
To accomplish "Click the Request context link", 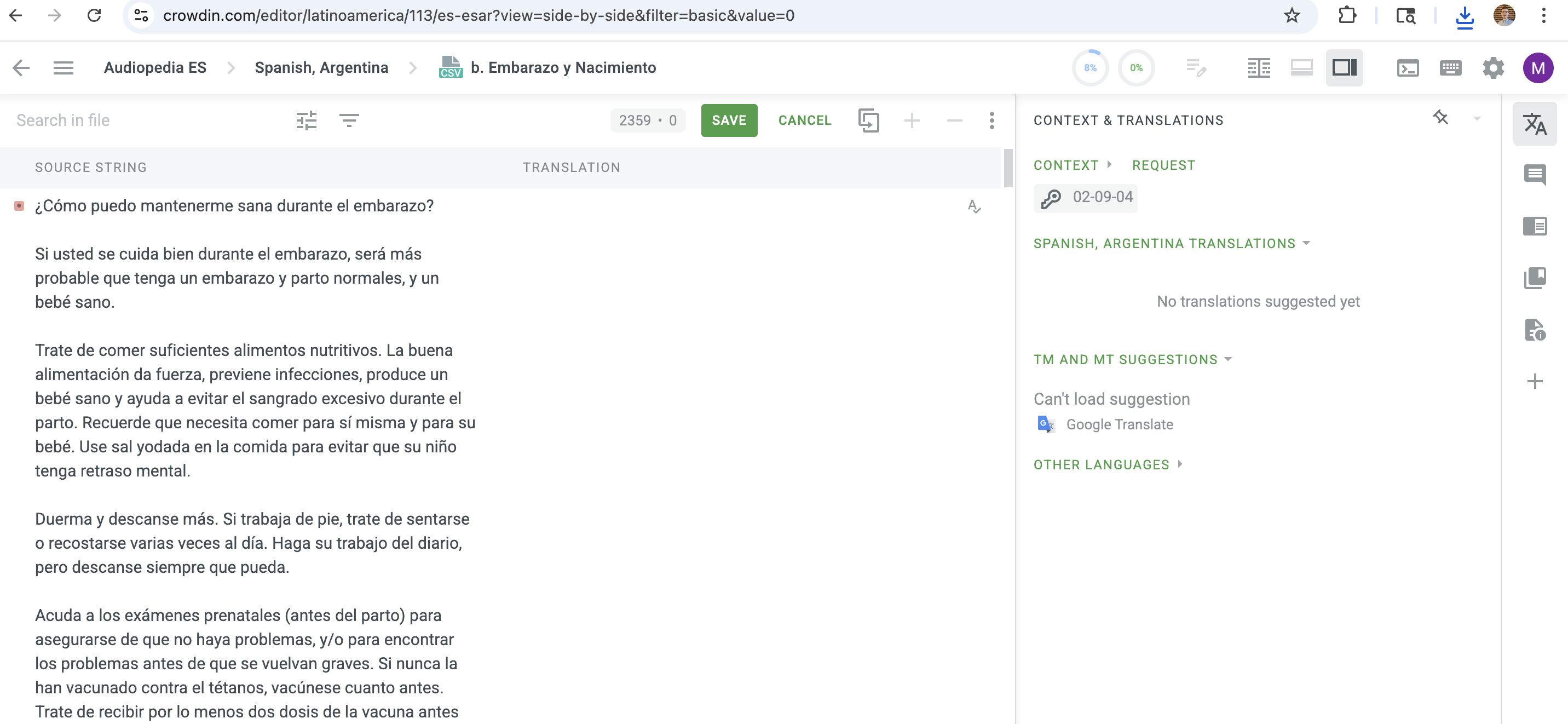I will [x=1163, y=165].
